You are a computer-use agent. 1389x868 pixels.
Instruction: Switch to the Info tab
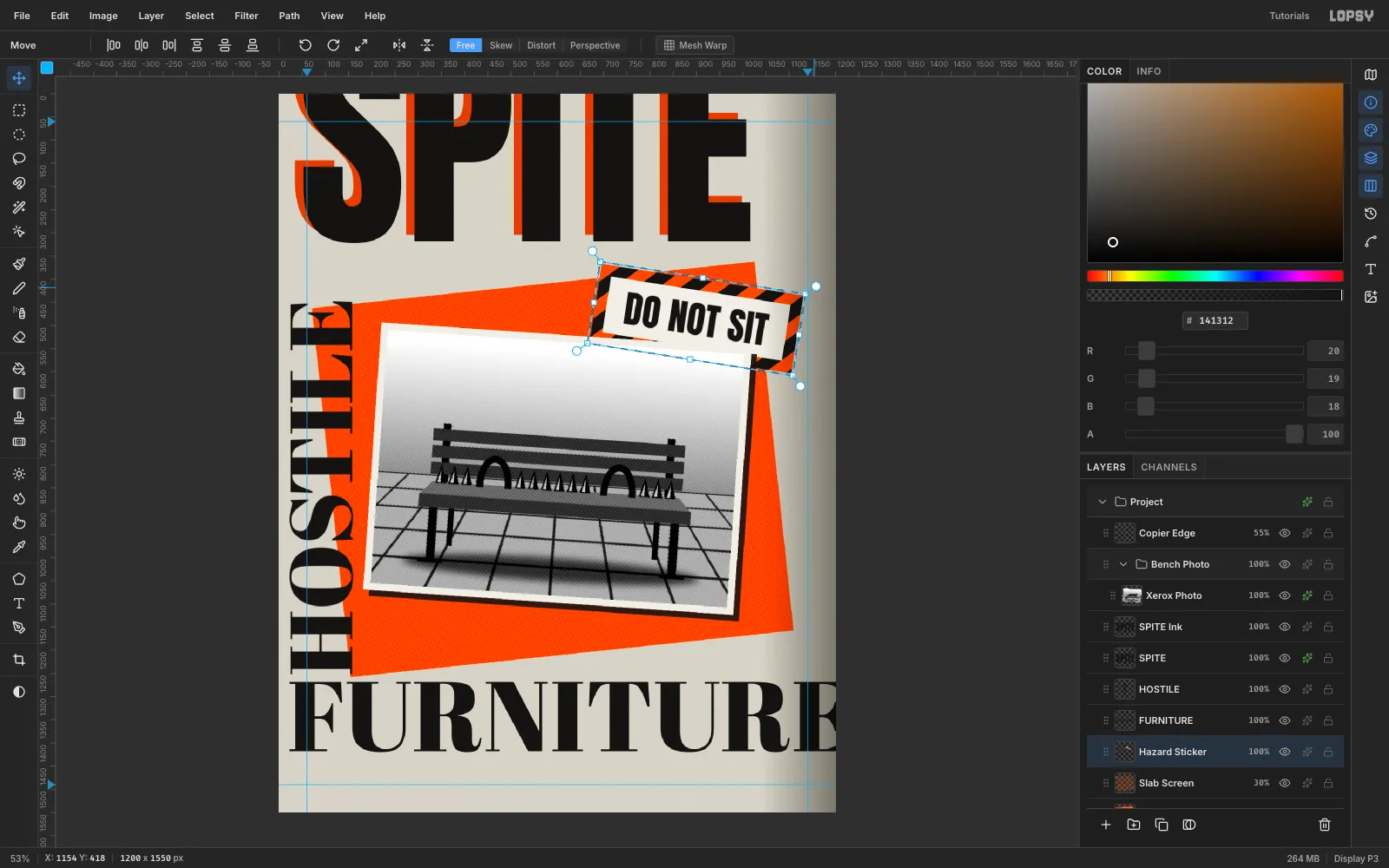1149,71
